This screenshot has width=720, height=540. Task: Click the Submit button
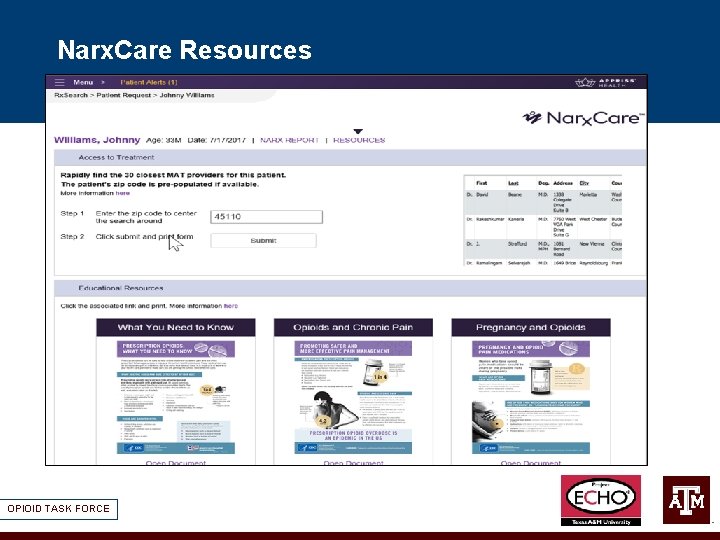pyautogui.click(x=263, y=241)
